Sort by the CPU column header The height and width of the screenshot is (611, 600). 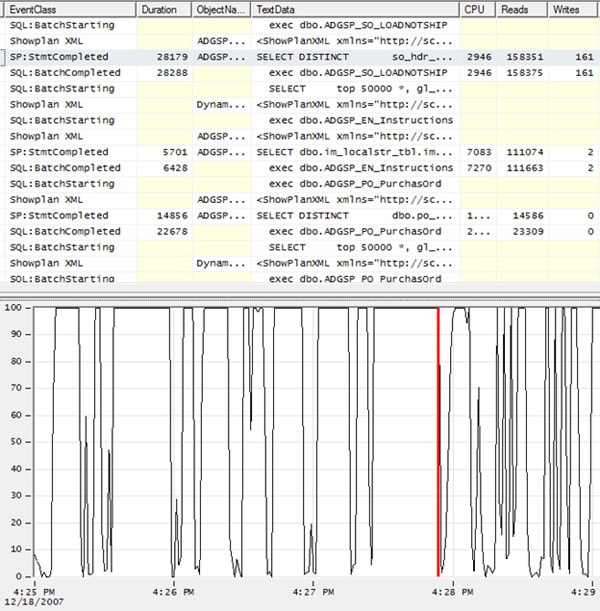[x=478, y=10]
